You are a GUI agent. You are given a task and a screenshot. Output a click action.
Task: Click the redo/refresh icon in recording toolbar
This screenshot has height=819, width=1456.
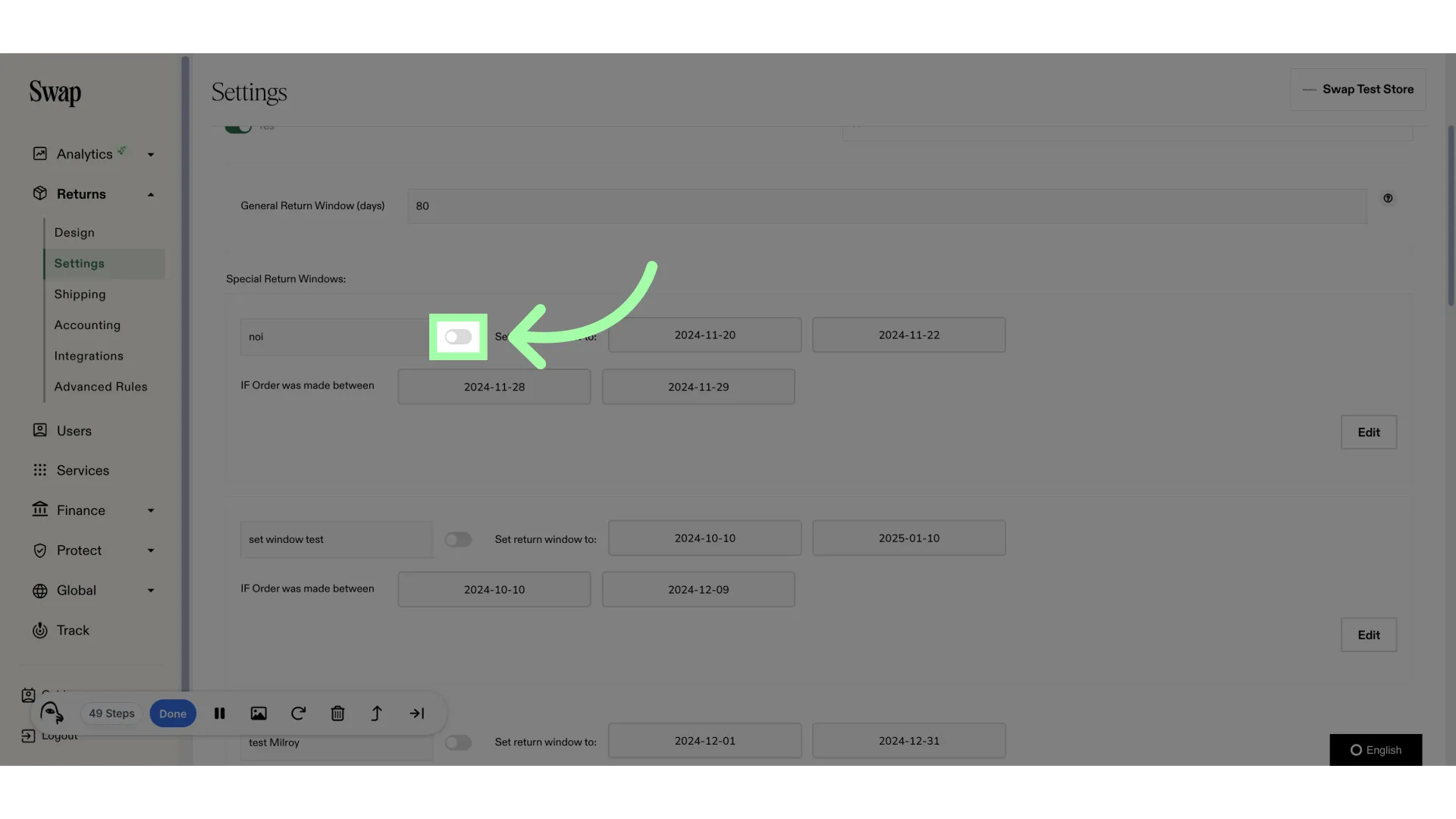(x=298, y=714)
